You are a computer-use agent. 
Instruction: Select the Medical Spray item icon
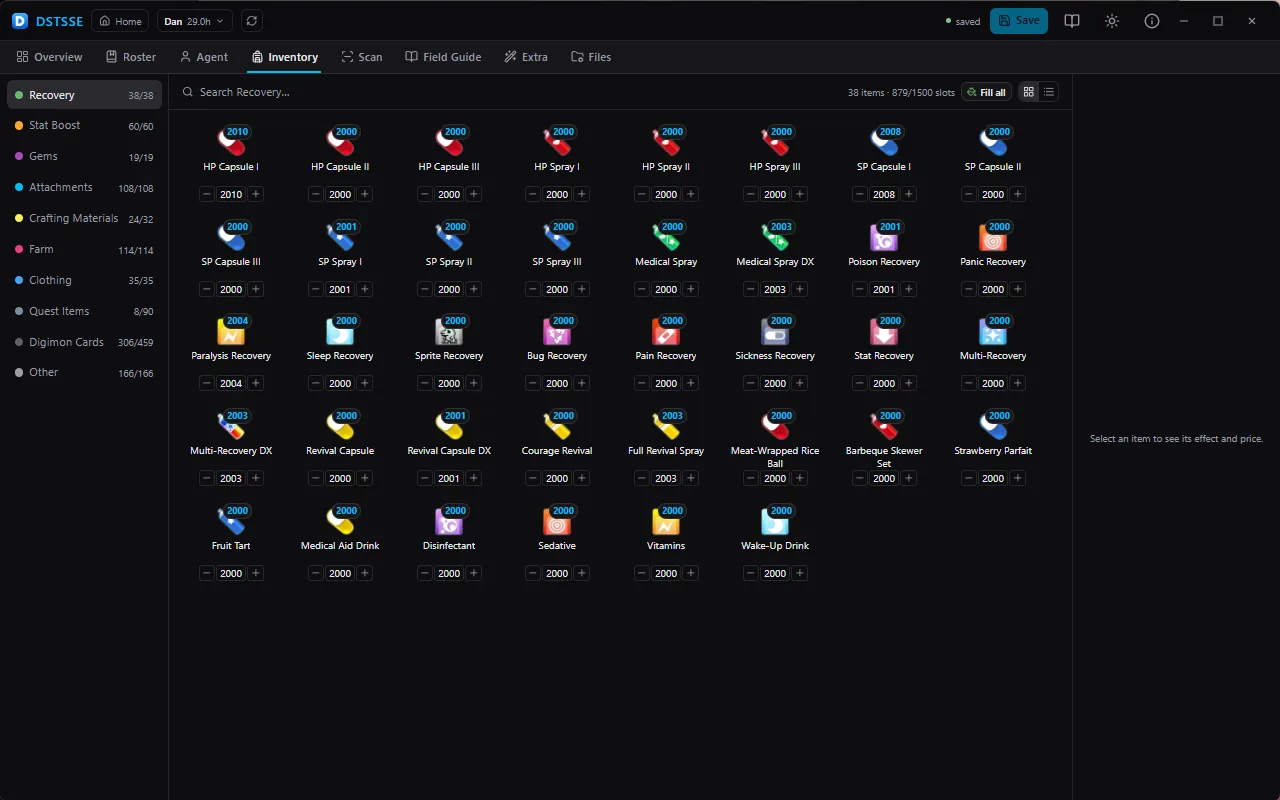(x=666, y=237)
